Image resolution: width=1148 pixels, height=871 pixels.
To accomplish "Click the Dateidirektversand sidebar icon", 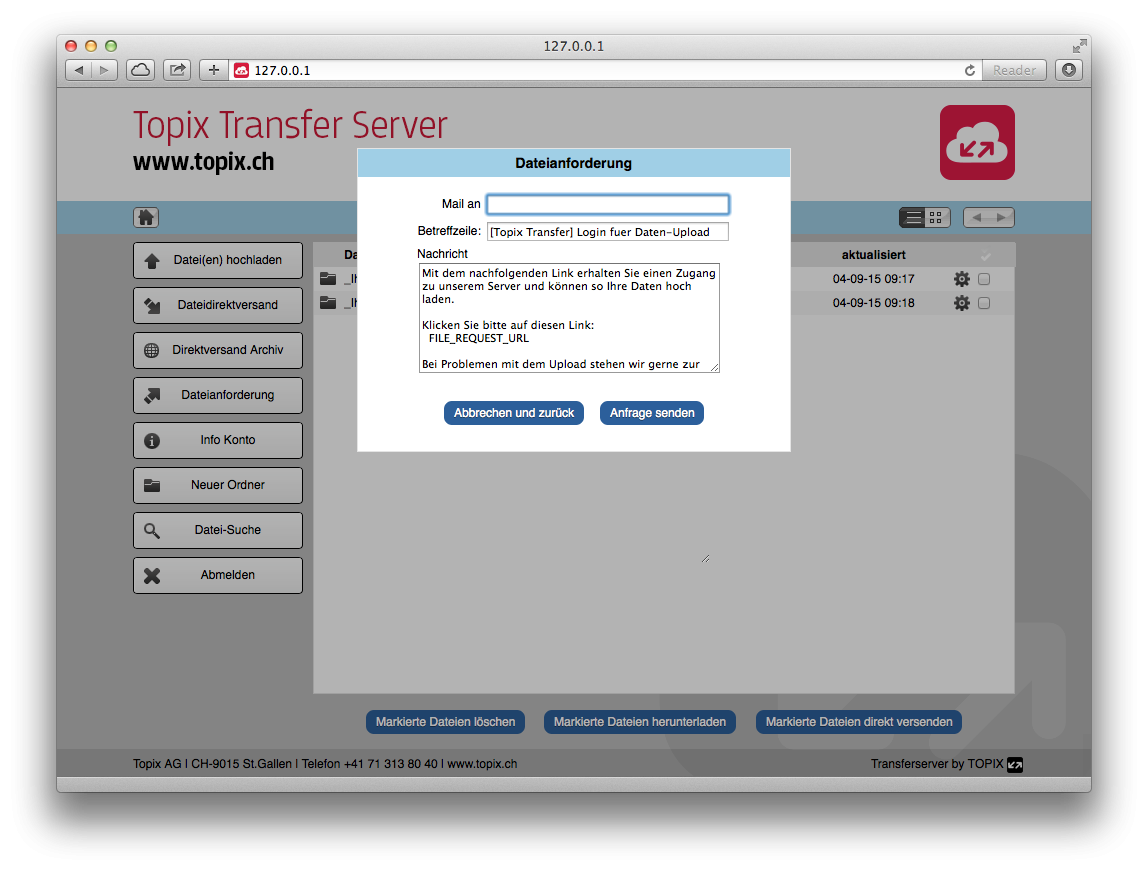I will click(x=152, y=305).
